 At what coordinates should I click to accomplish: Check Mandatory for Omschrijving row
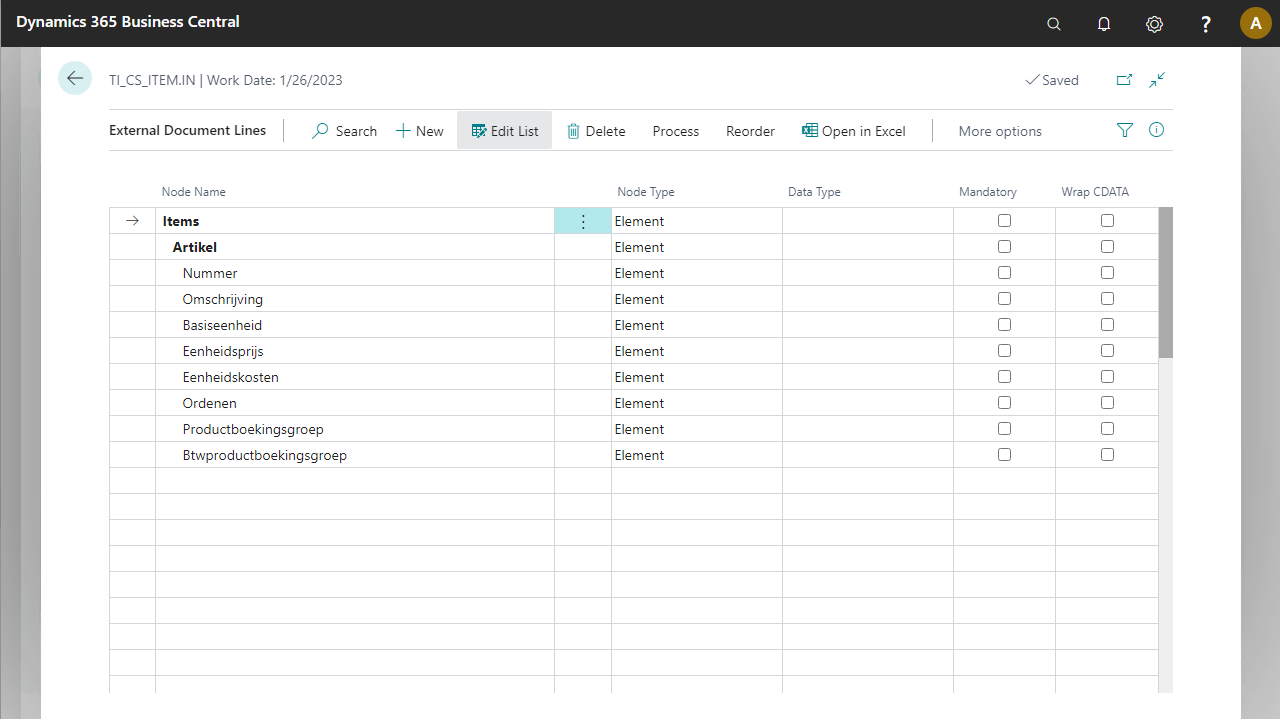[1004, 299]
